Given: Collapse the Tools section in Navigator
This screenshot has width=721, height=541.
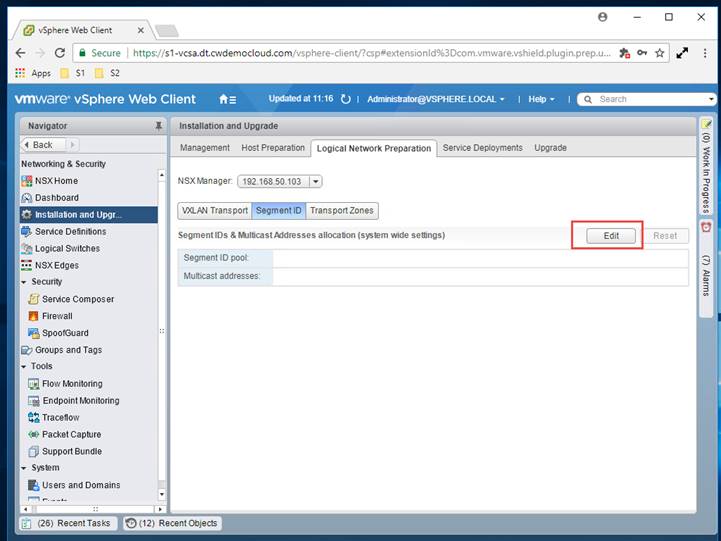Looking at the screenshot, I should pos(24,367).
